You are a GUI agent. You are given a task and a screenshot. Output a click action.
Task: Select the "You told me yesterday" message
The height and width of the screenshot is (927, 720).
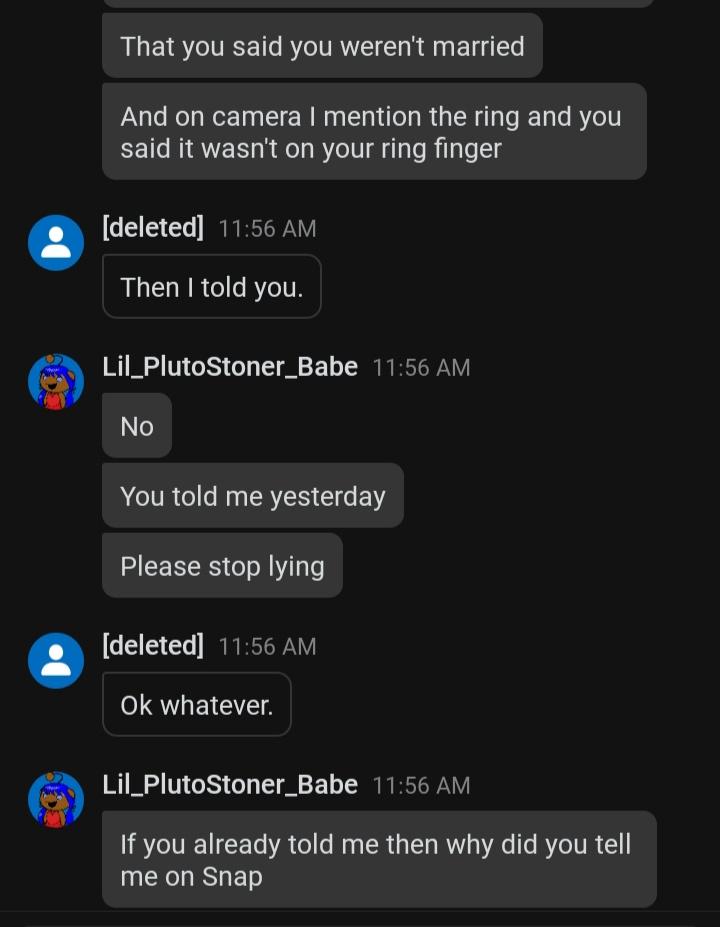pos(252,496)
